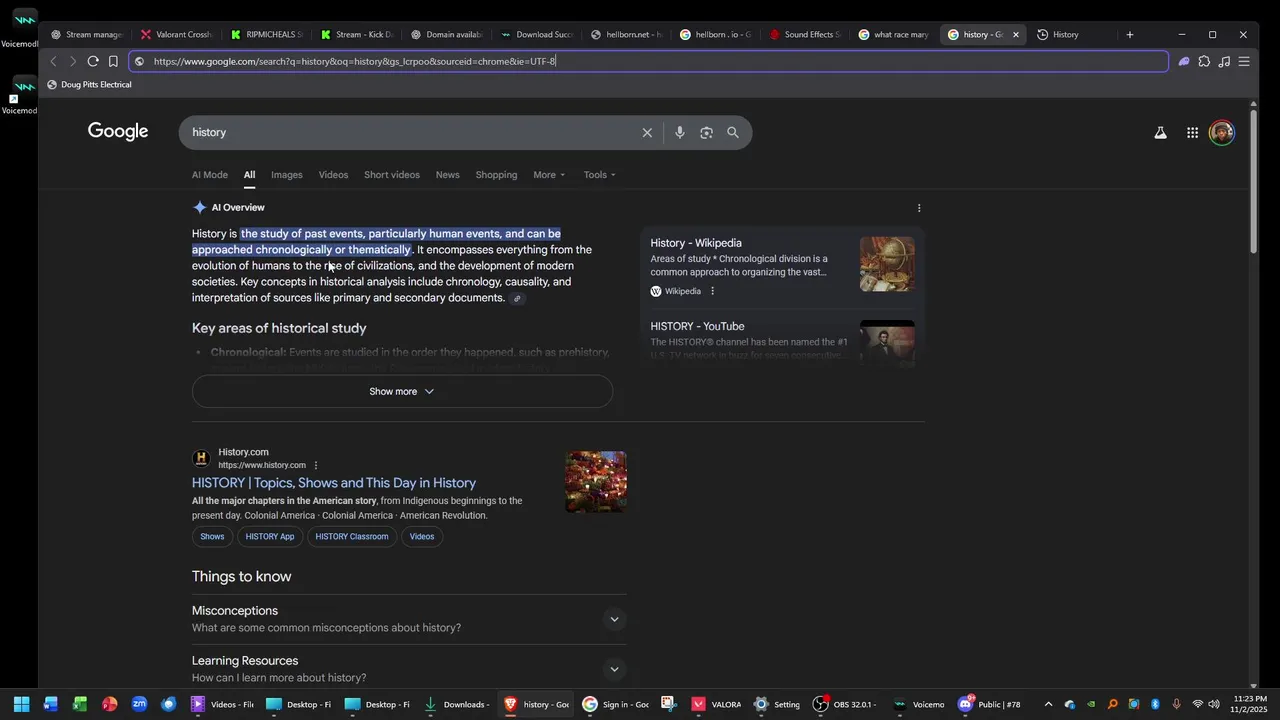1280x720 pixels.
Task: Click the magnifying glass search button
Action: pos(733,132)
